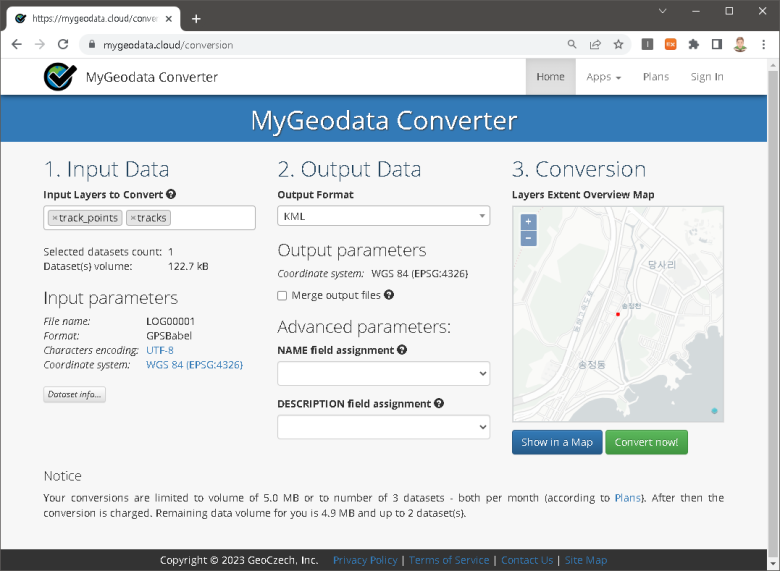Click the padlock site info icon

92,44
